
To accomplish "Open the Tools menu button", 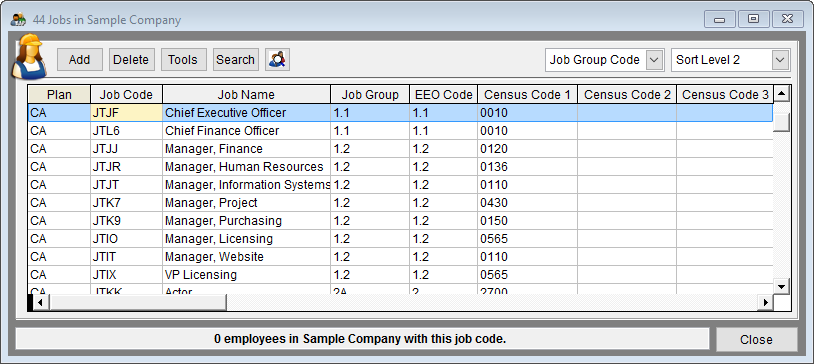I will click(183, 60).
